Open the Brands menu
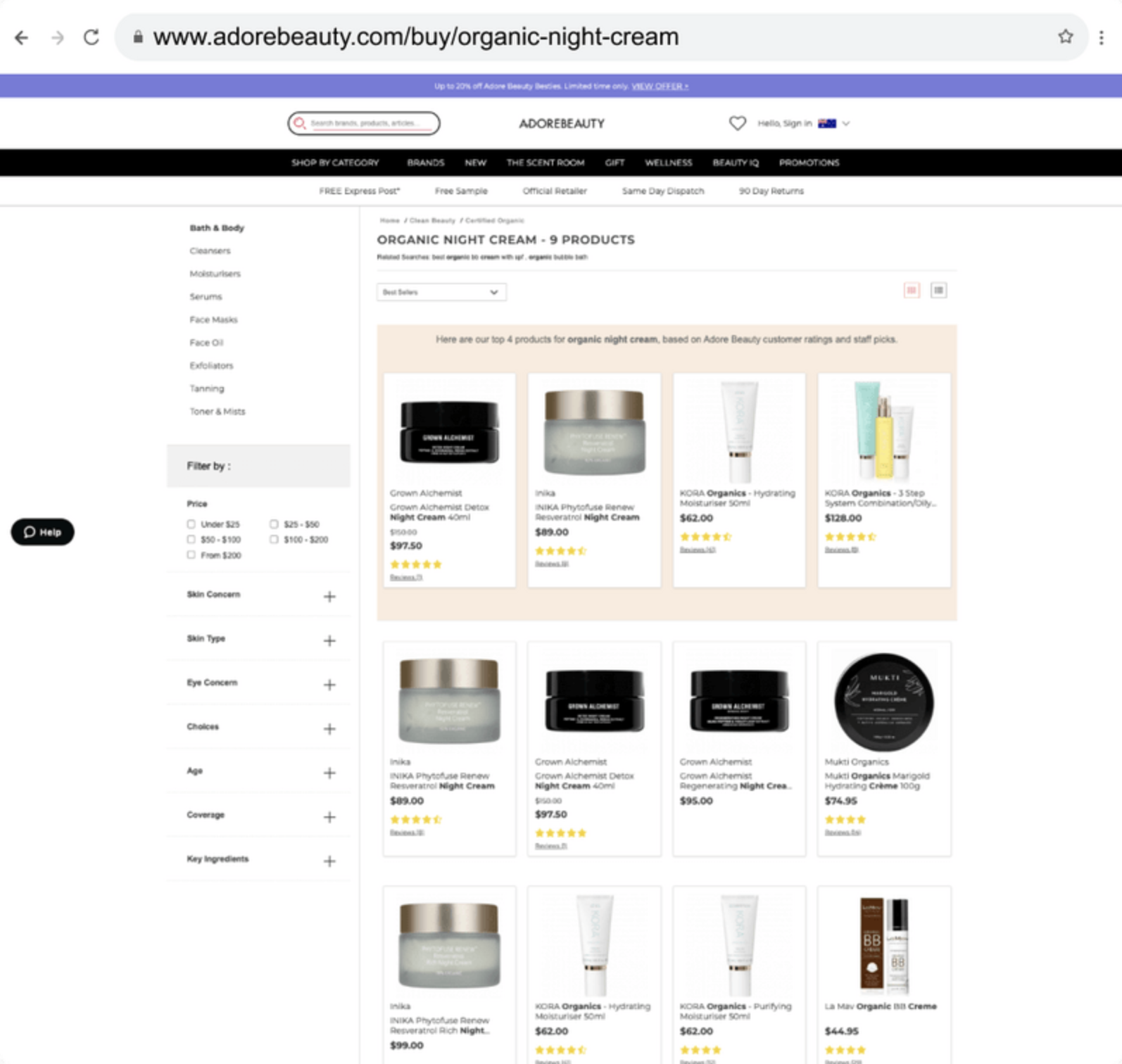Image resolution: width=1122 pixels, height=1064 pixels. click(x=426, y=163)
